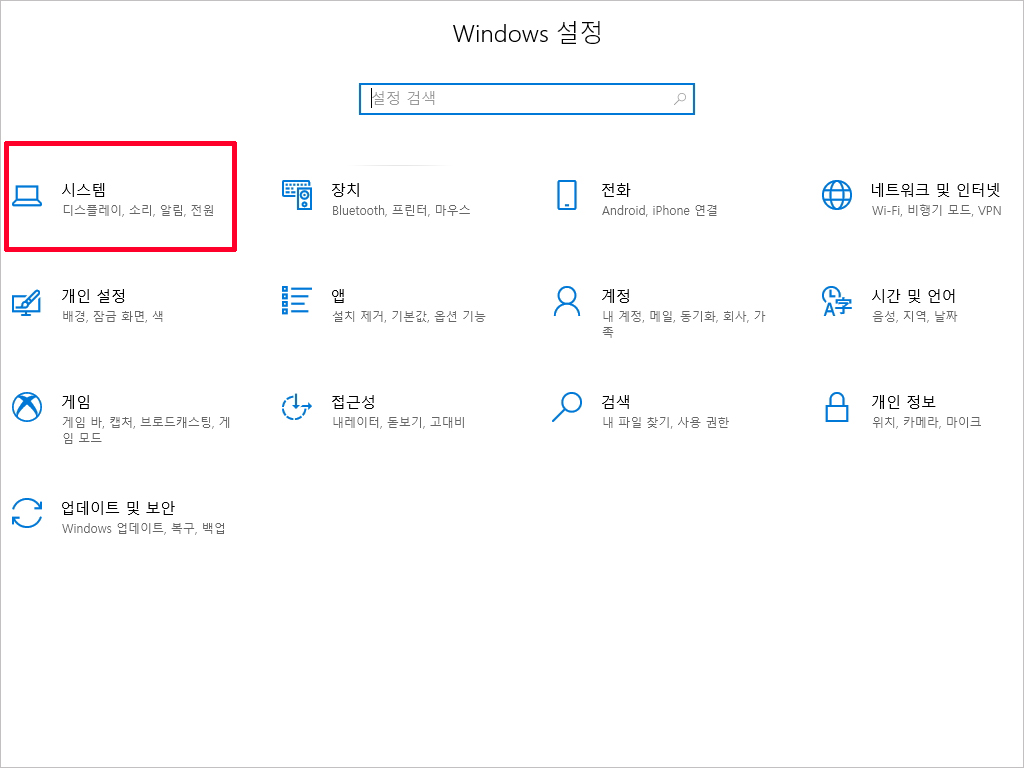Click description '내레이터, 돋보기, 고대비'
Viewport: 1024px width, 768px height.
pos(398,422)
